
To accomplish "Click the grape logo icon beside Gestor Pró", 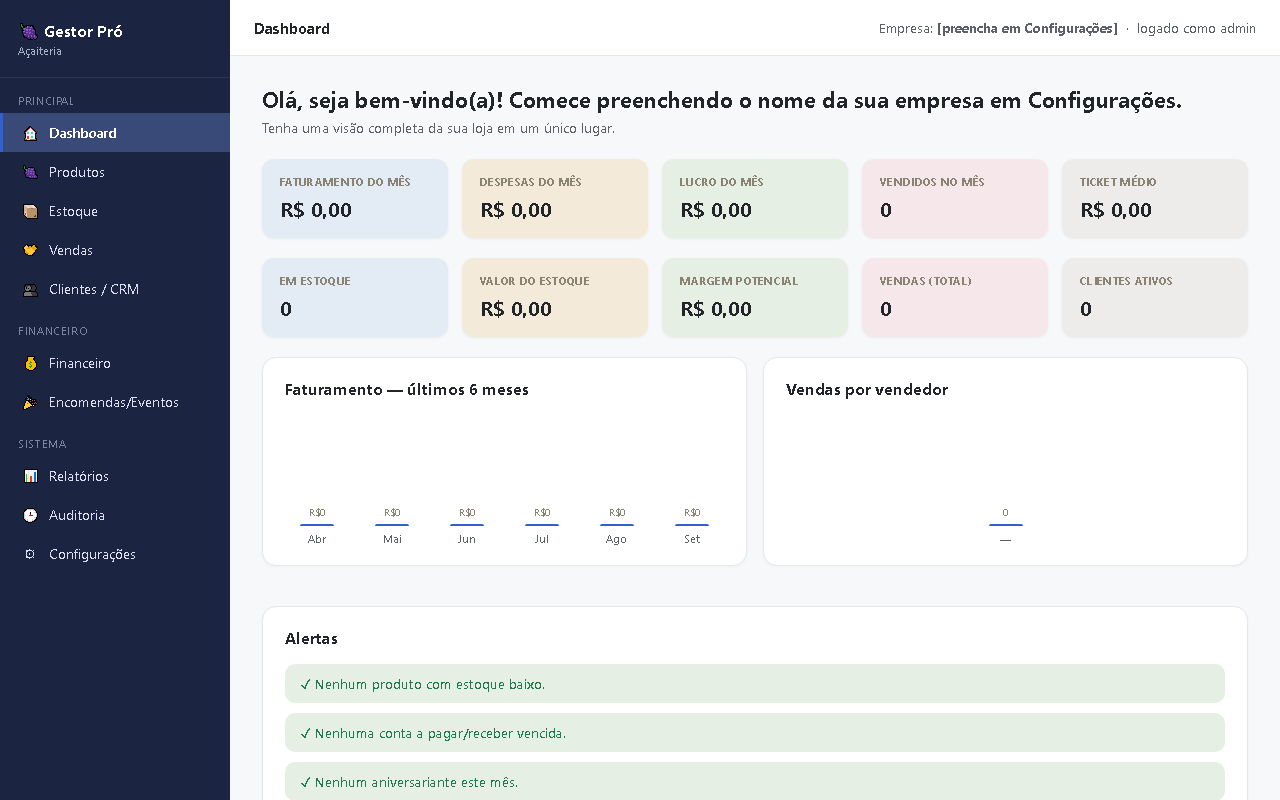I will point(28,32).
